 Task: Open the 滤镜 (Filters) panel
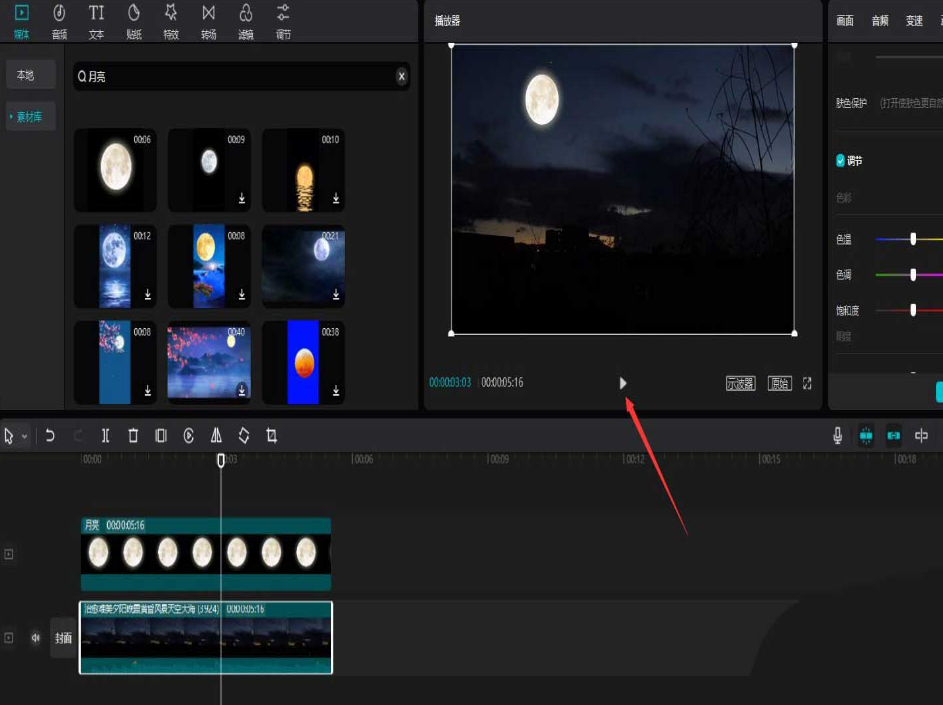click(x=246, y=20)
